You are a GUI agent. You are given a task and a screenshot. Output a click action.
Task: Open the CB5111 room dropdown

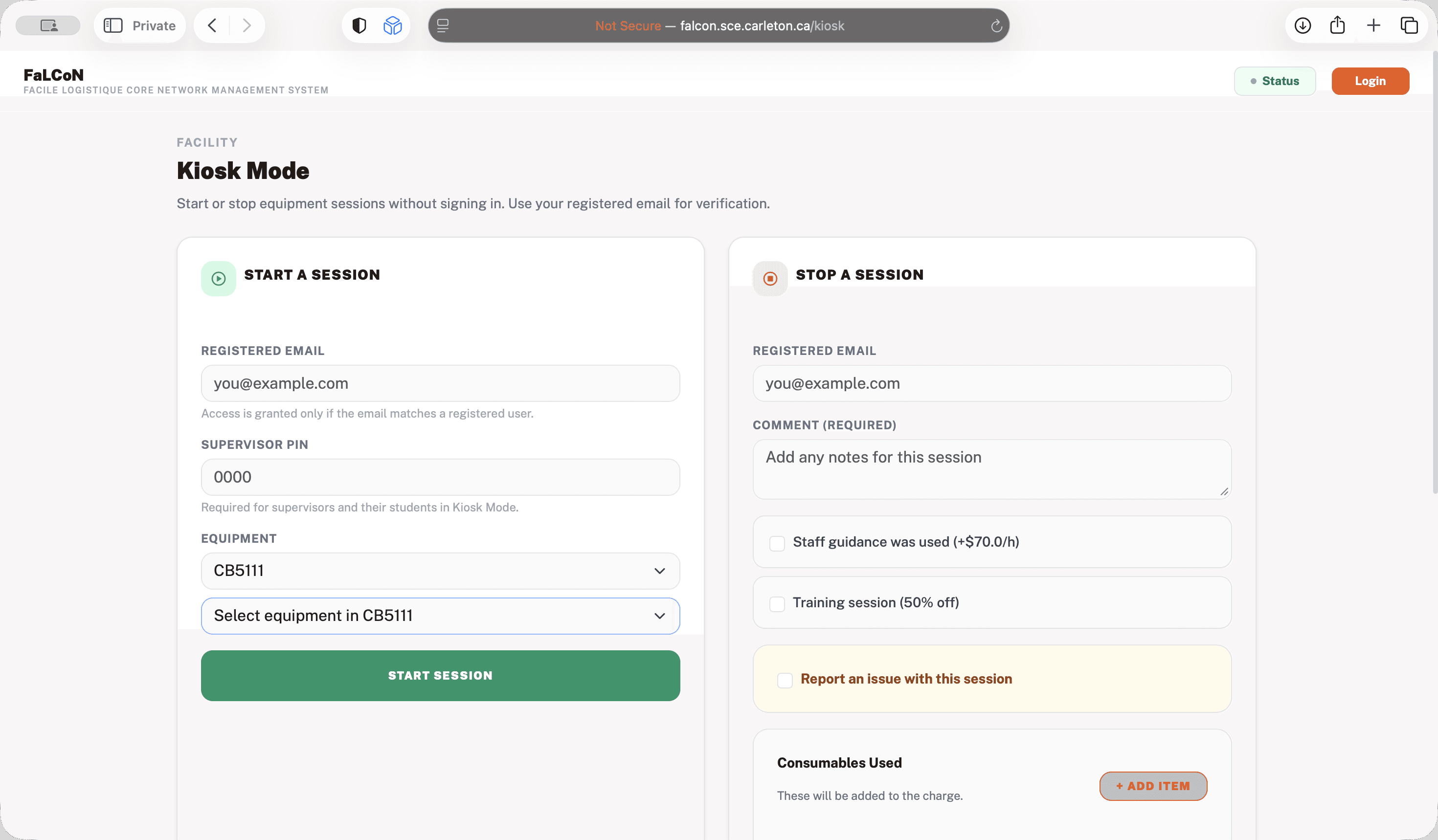(x=441, y=571)
